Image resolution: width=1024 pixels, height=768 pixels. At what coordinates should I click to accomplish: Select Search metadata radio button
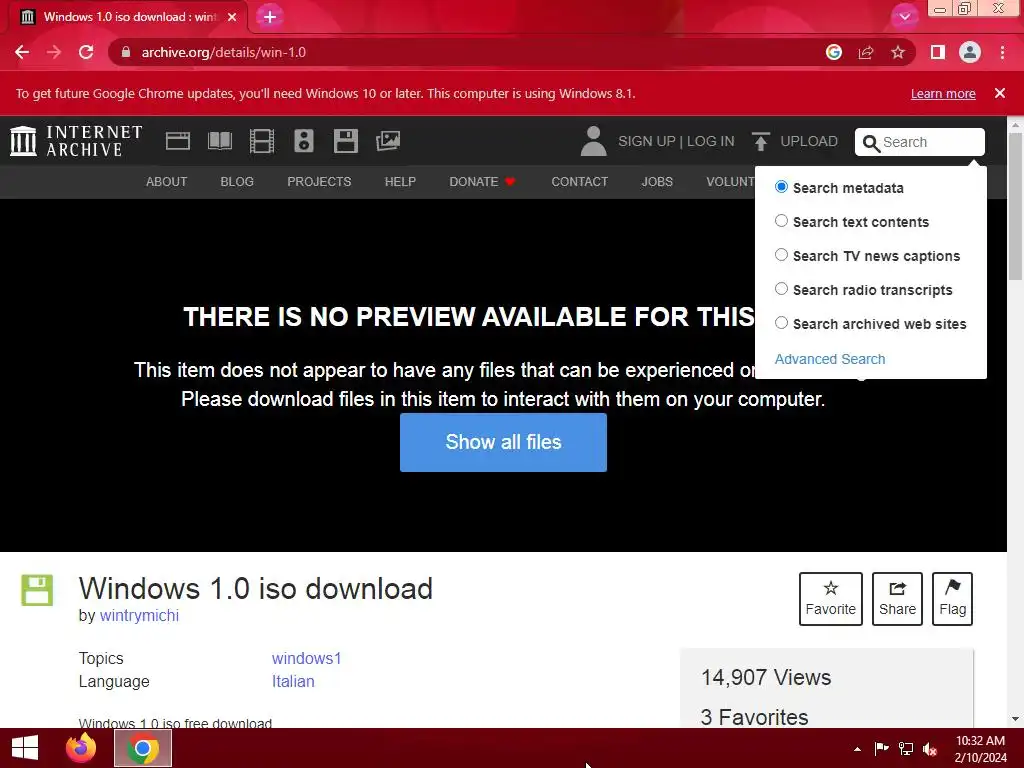click(781, 187)
